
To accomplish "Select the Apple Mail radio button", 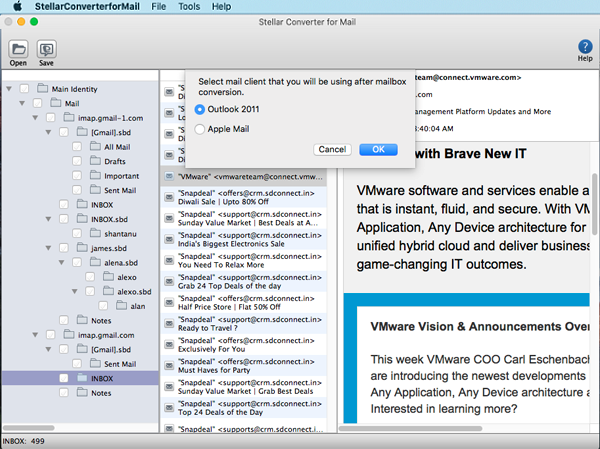I will [x=199, y=129].
